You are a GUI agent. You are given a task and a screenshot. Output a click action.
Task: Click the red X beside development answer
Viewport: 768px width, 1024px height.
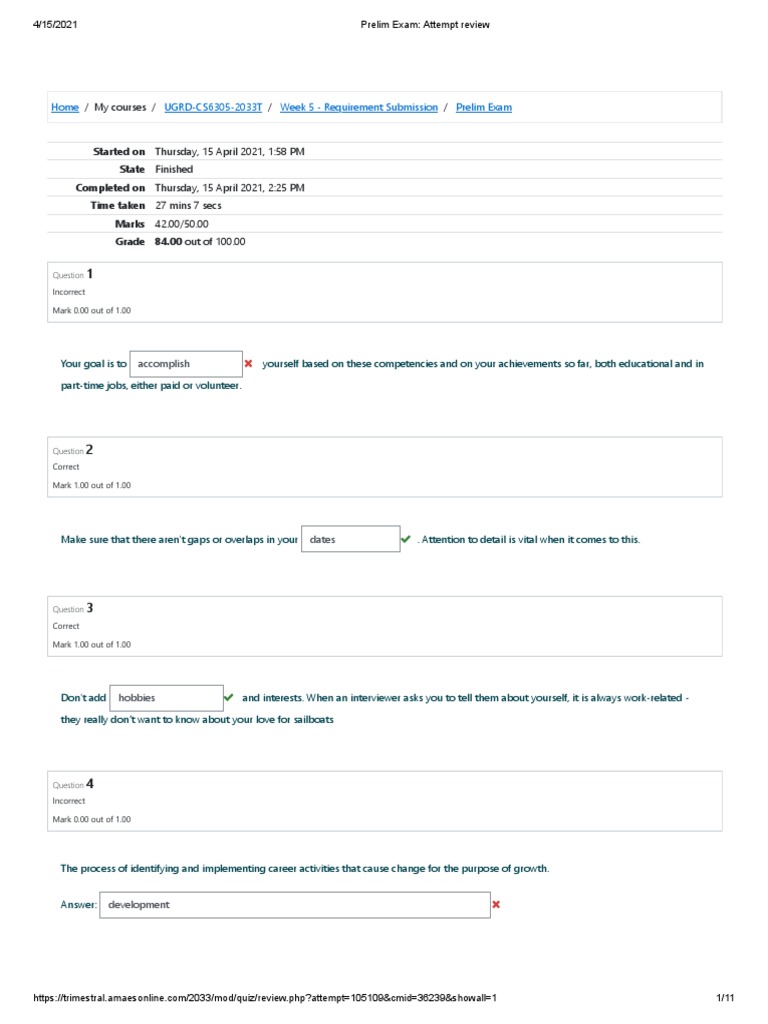click(495, 904)
